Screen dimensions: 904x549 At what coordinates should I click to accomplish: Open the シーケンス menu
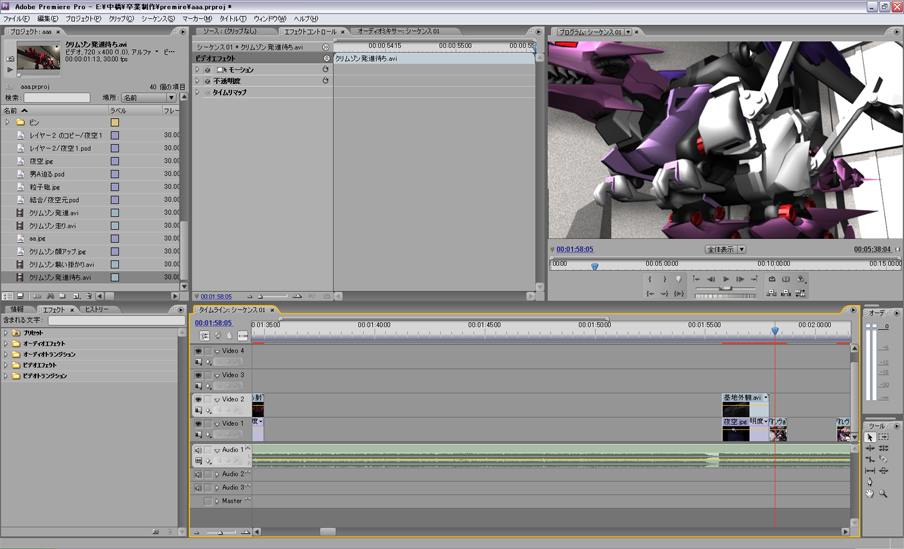[158, 19]
